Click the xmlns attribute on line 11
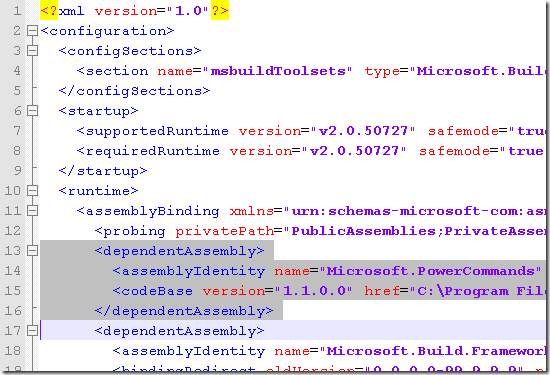Viewport: 550px width, 375px height. (251, 211)
